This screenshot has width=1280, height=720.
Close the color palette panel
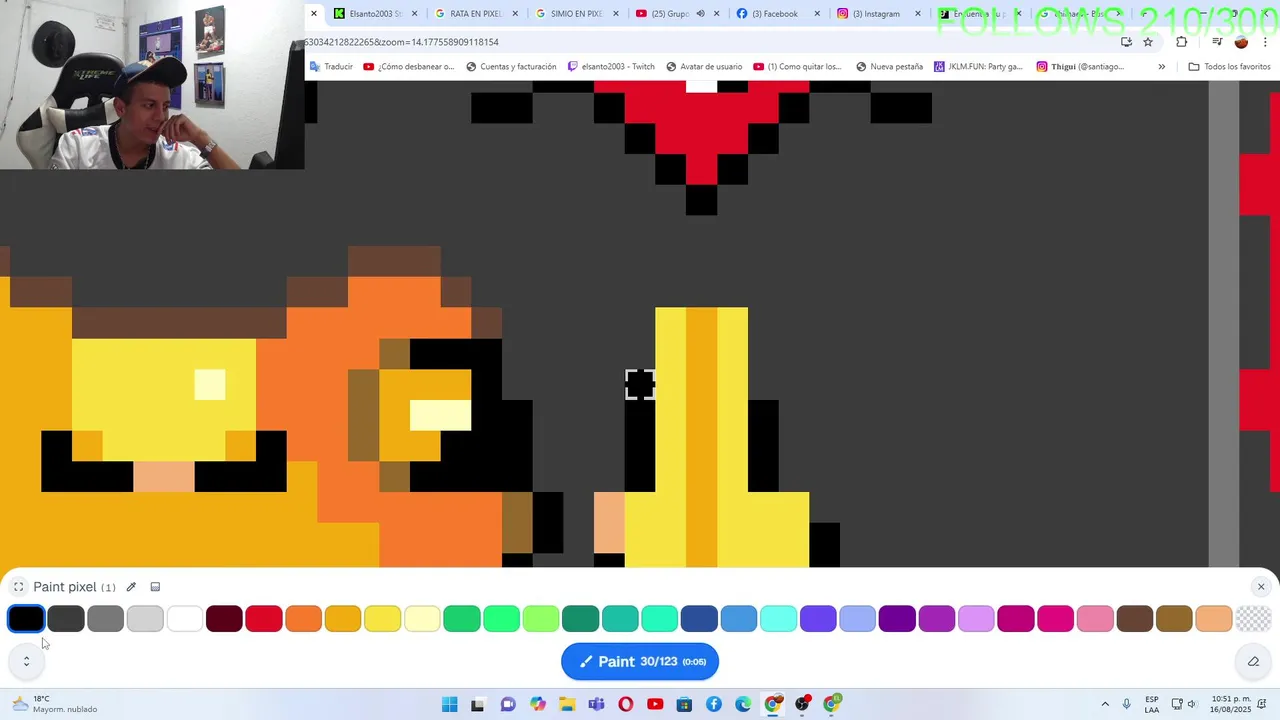pyautogui.click(x=1261, y=587)
